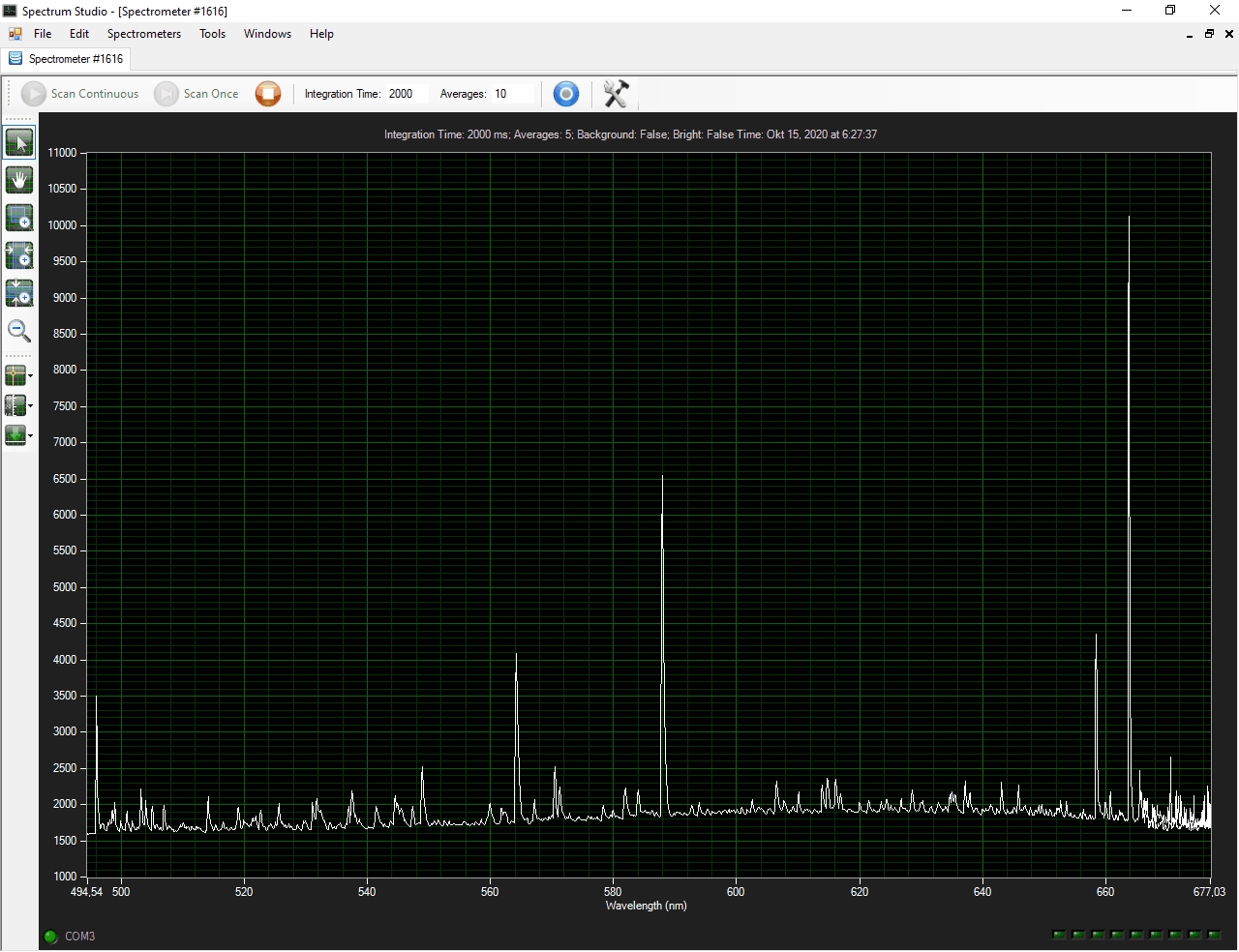Image resolution: width=1239 pixels, height=952 pixels.
Task: Click the blue circular record icon
Action: click(x=566, y=94)
